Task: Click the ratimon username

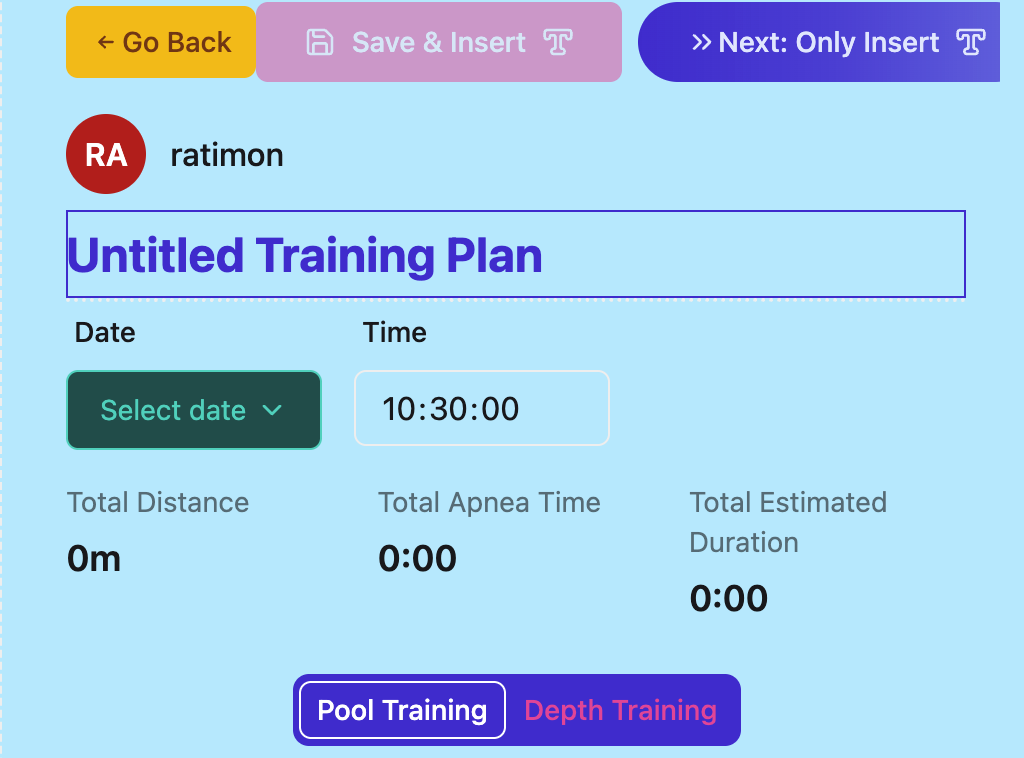Action: (227, 155)
